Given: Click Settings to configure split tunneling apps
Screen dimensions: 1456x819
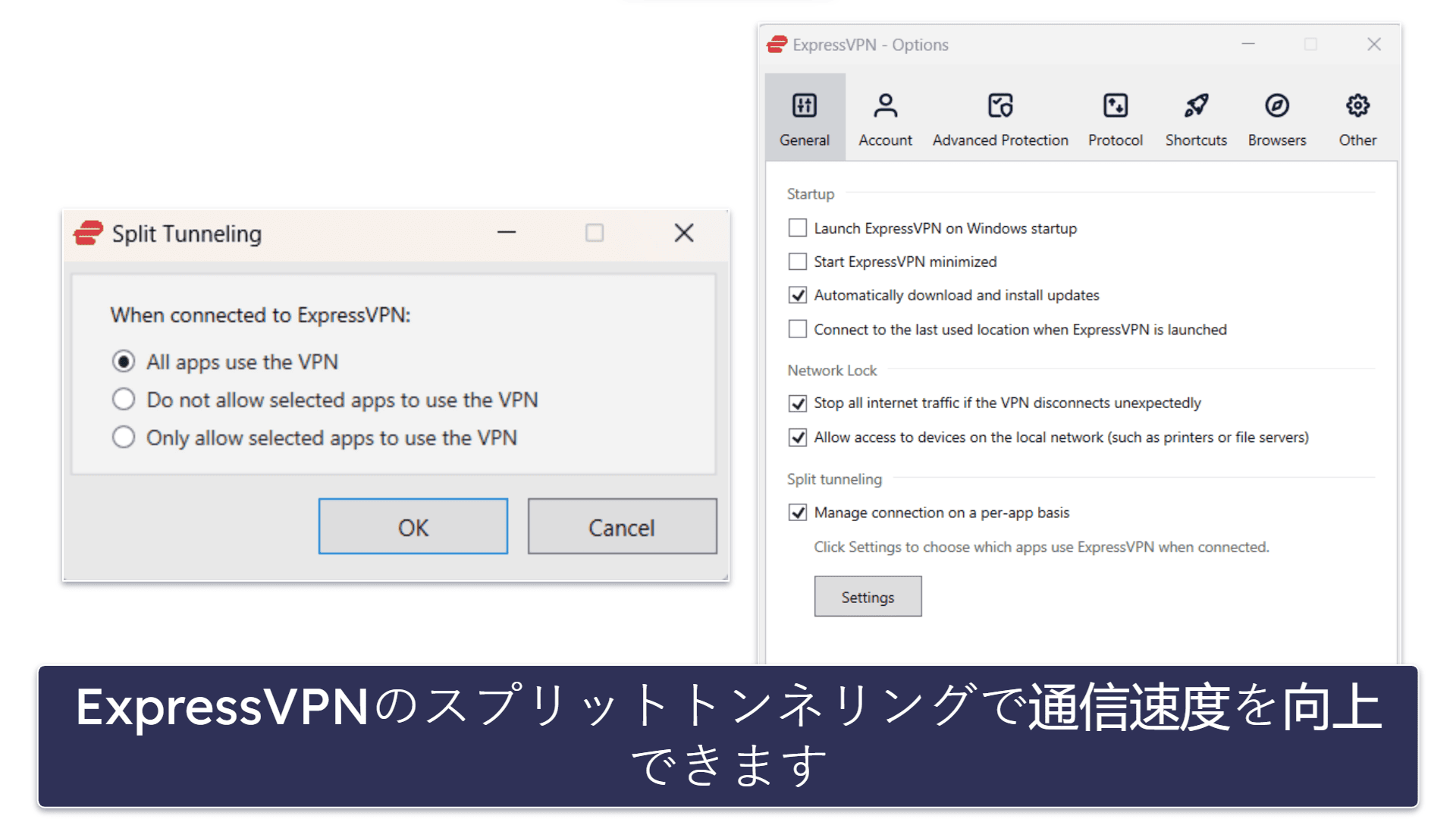Looking at the screenshot, I should tap(866, 598).
